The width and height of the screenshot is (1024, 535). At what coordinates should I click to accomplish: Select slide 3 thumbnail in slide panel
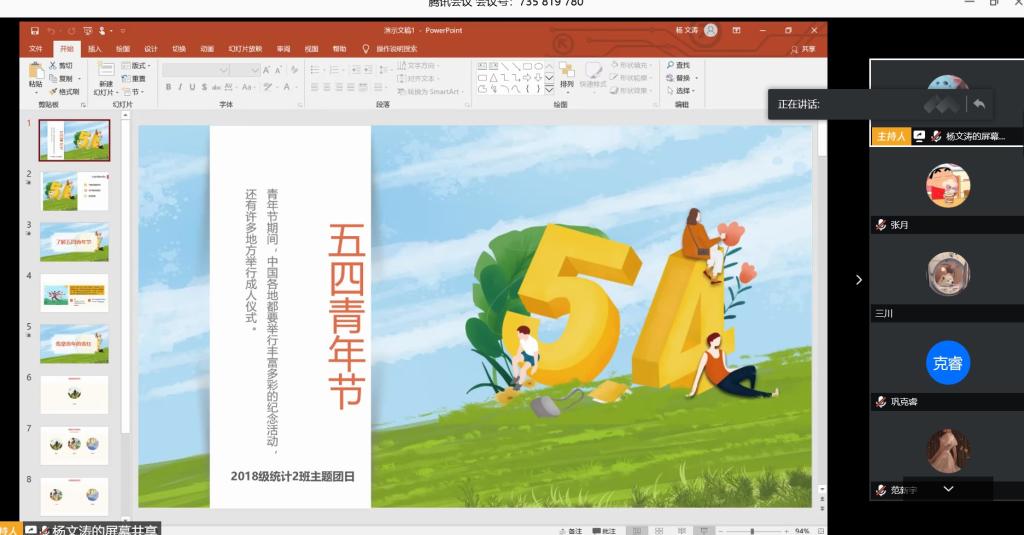click(74, 242)
